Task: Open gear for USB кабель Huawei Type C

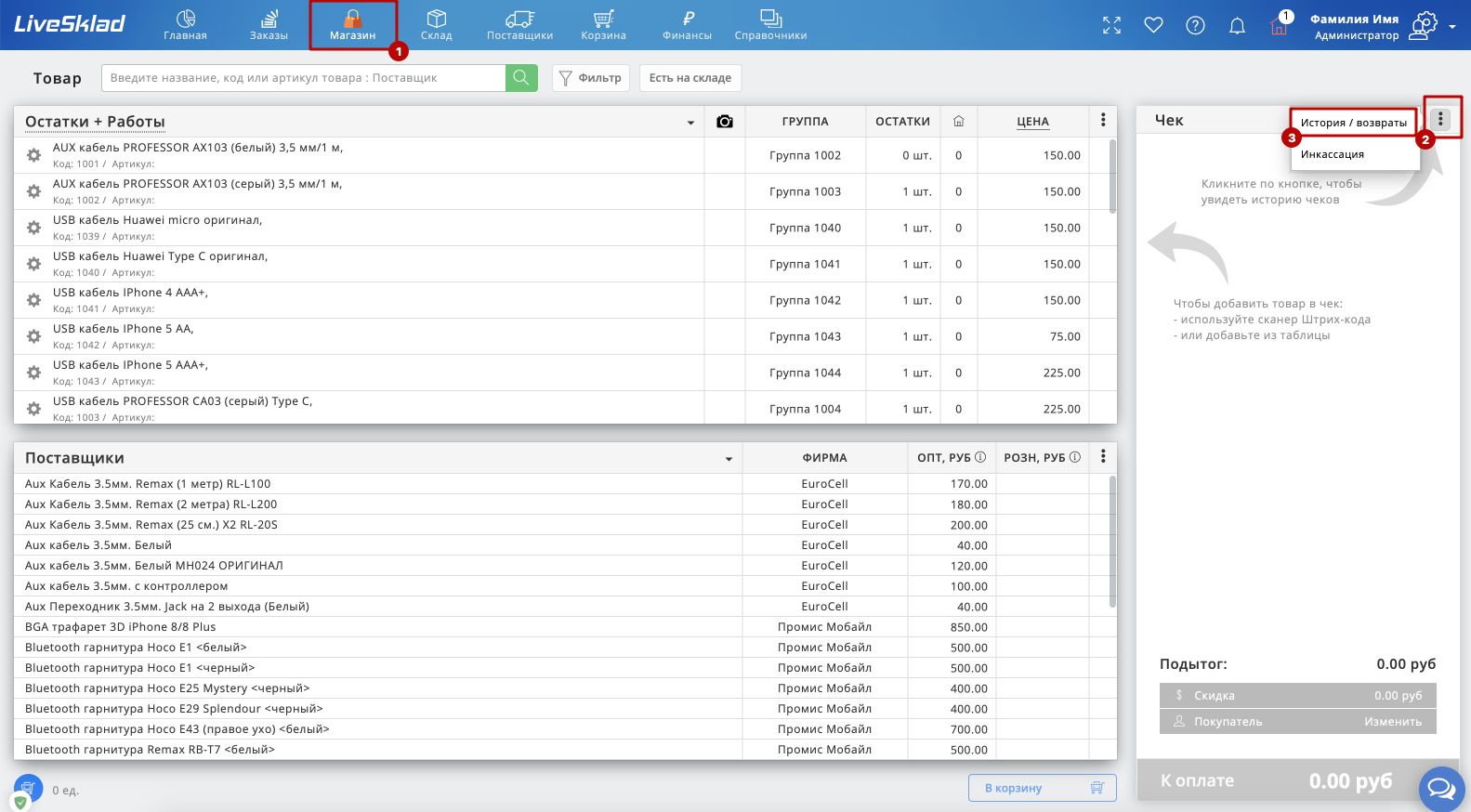Action: click(x=33, y=264)
